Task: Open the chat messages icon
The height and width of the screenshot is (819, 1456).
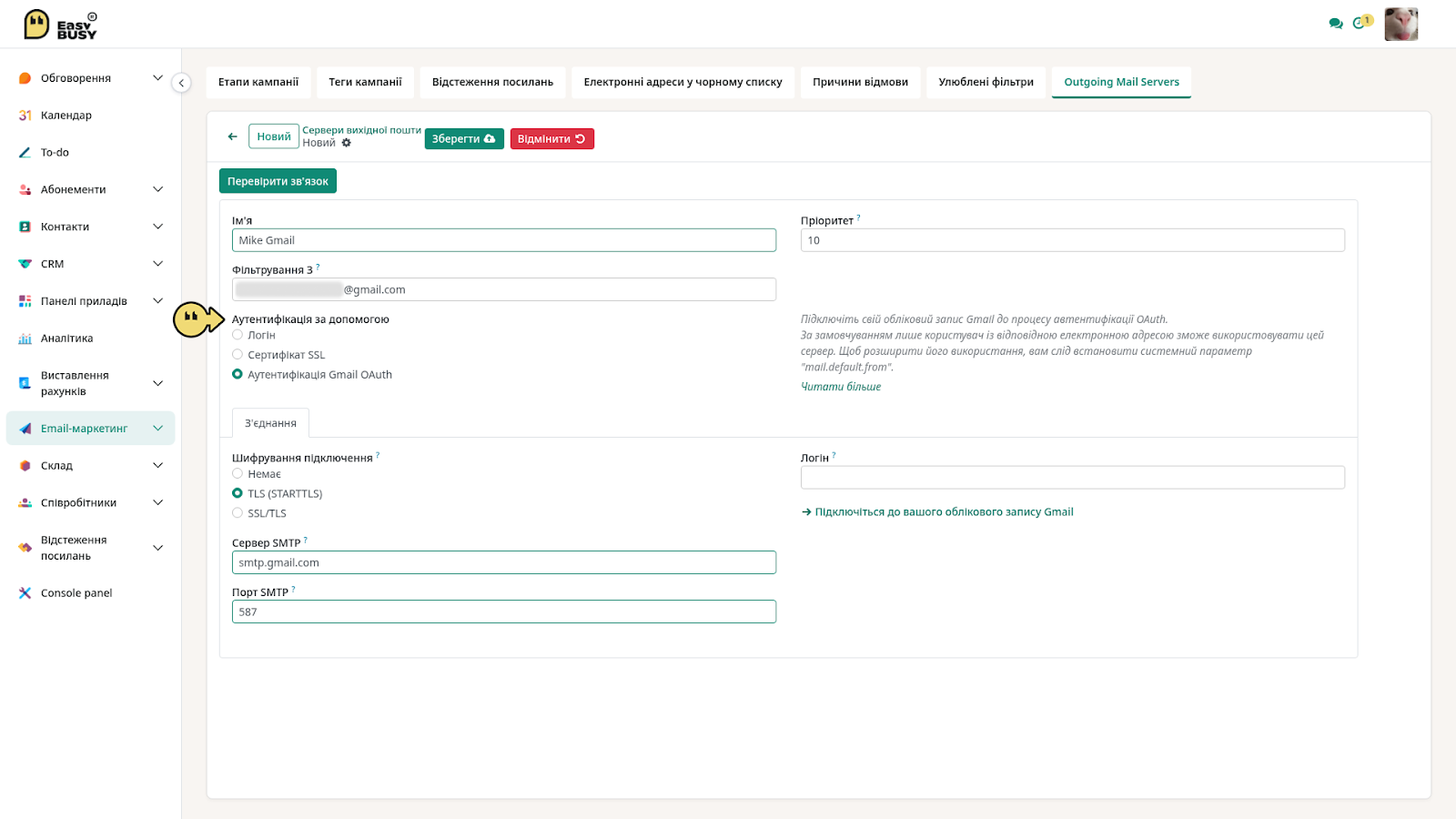Action: coord(1335,24)
